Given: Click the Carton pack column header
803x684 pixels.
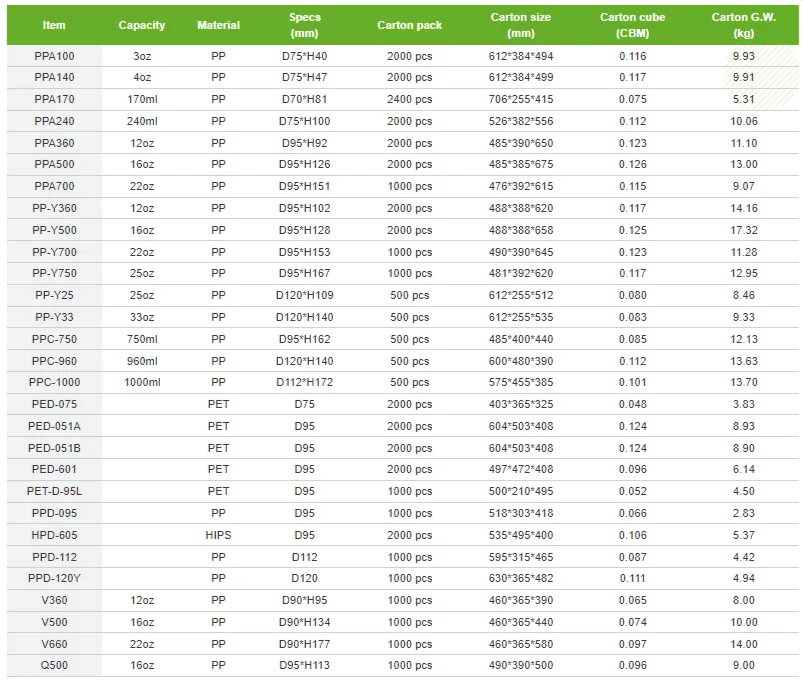Looking at the screenshot, I should coord(409,25).
